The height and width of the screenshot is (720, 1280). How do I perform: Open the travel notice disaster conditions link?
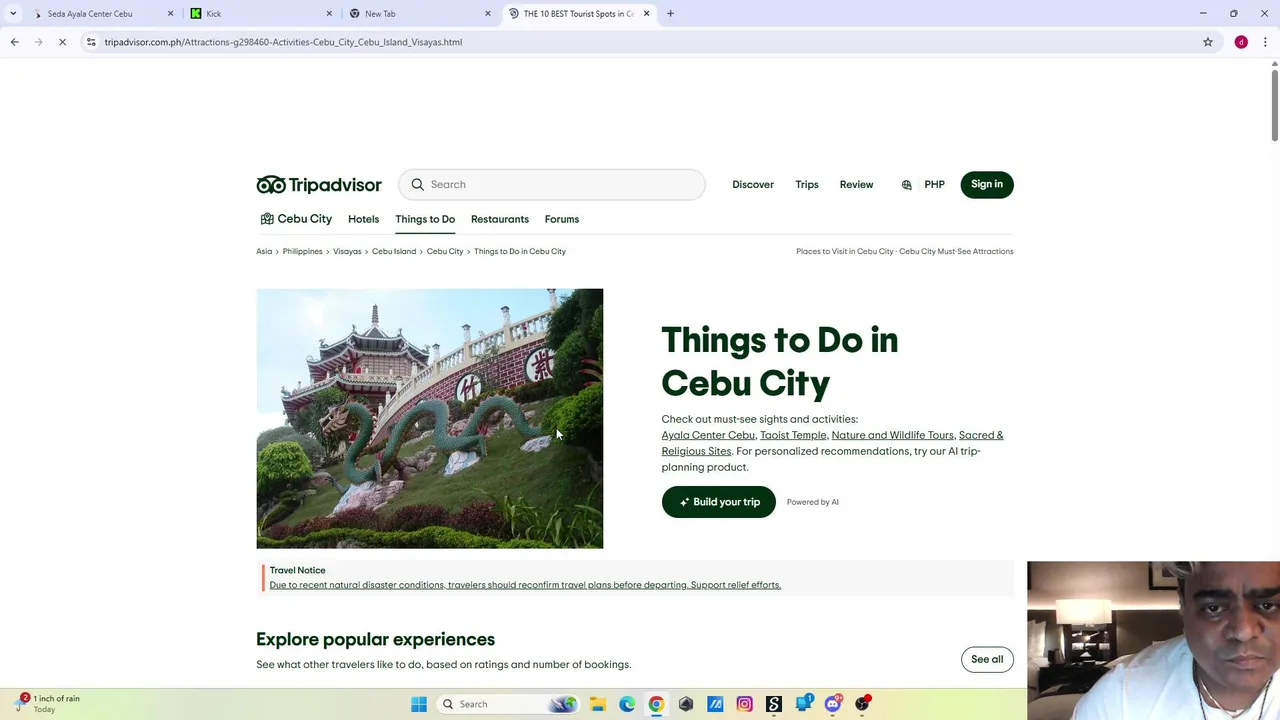[x=525, y=585]
